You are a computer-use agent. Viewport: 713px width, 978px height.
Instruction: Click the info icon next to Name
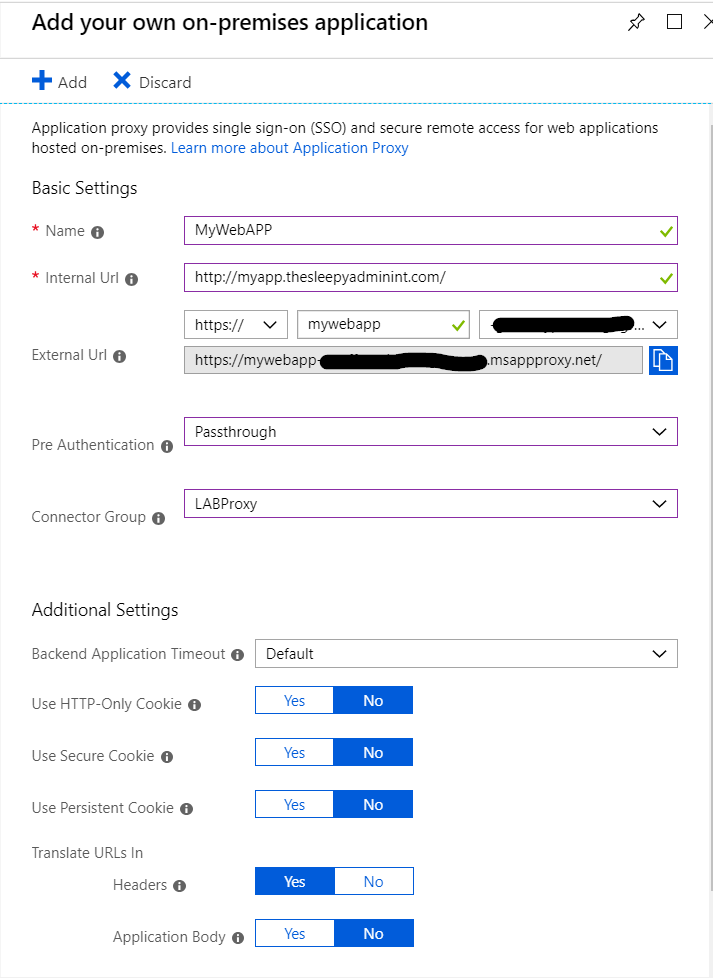point(98,232)
